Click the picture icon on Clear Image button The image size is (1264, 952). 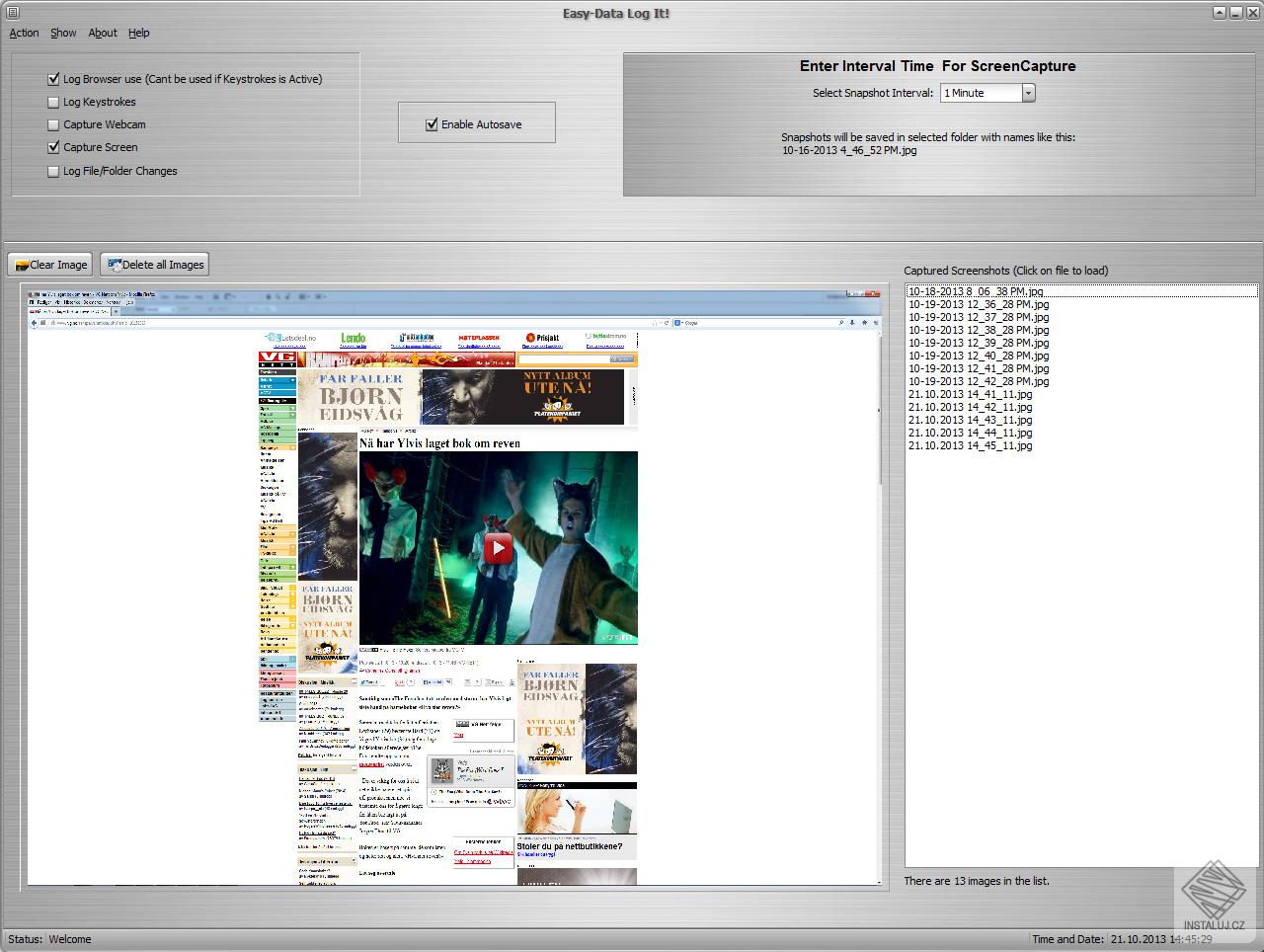coord(20,264)
